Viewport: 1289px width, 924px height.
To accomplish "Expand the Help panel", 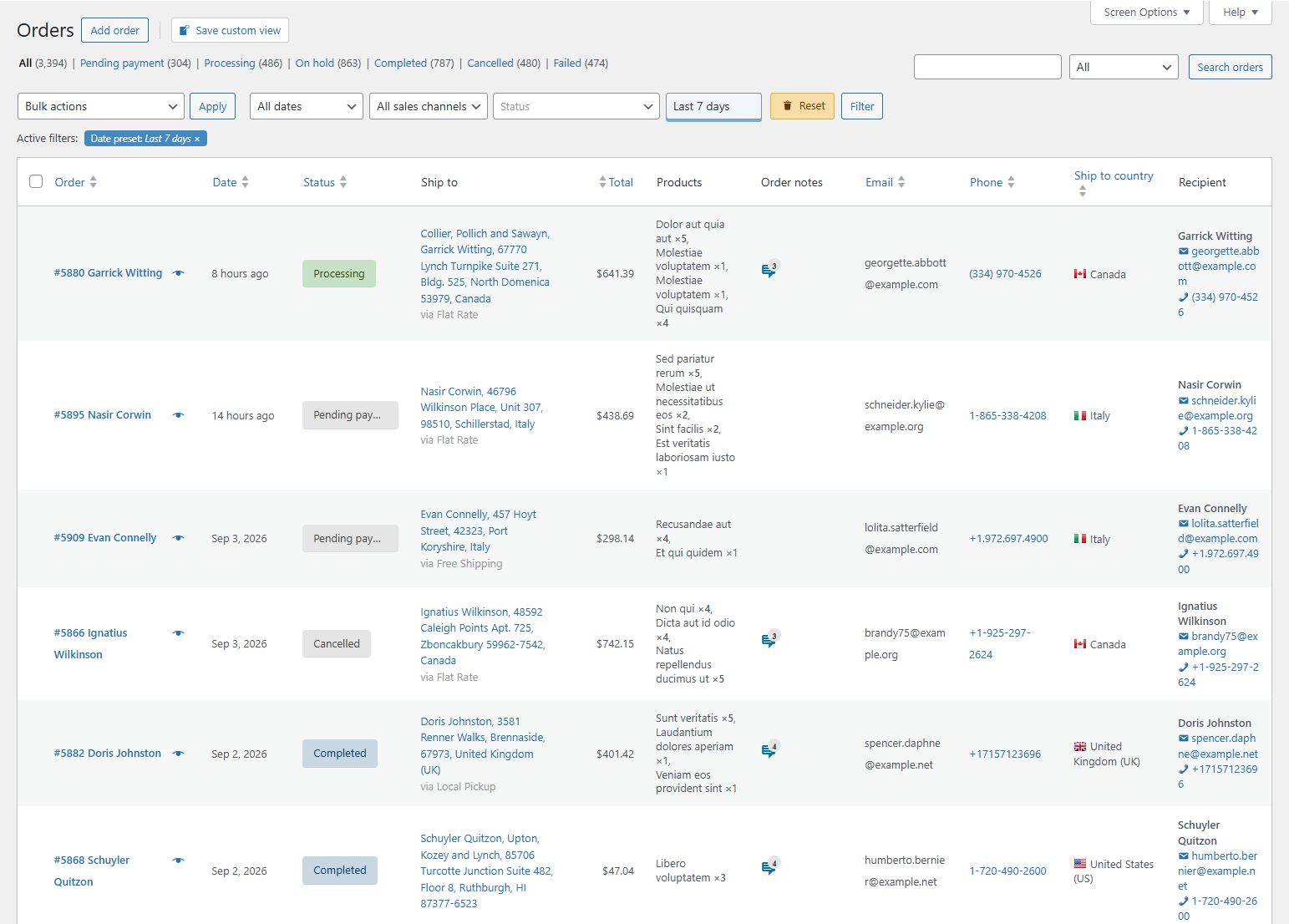I will [x=1241, y=13].
